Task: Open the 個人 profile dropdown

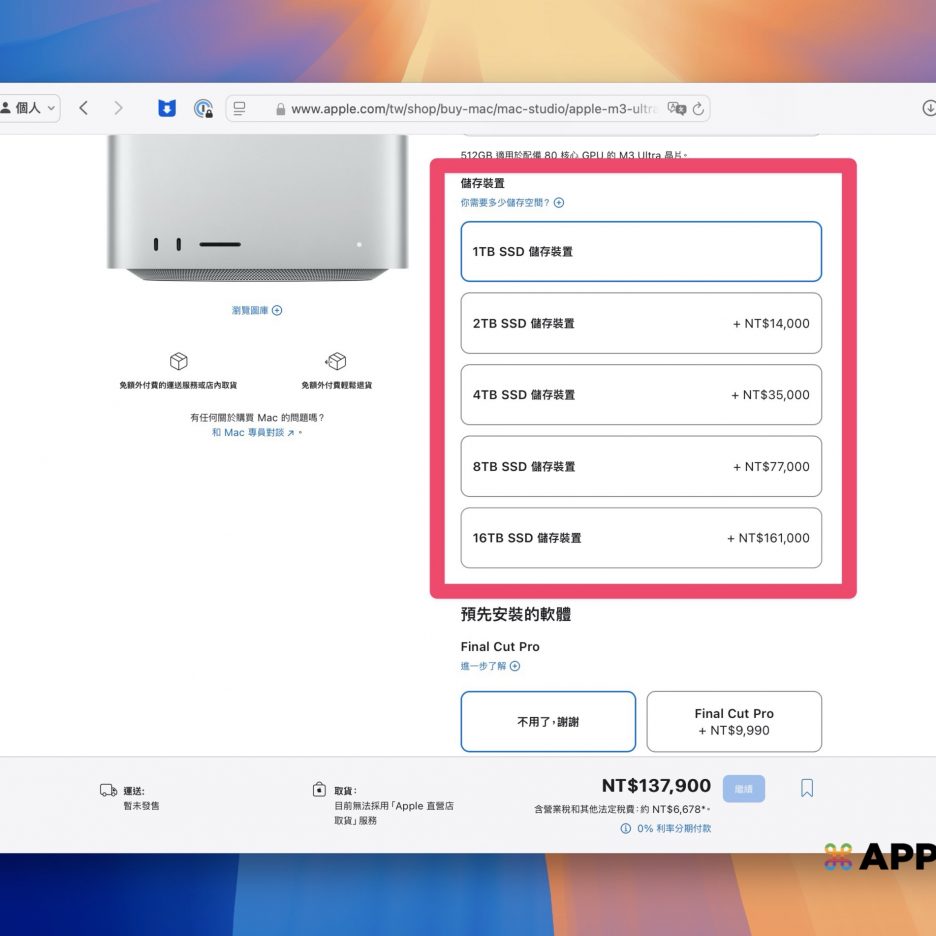Action: click(x=30, y=108)
